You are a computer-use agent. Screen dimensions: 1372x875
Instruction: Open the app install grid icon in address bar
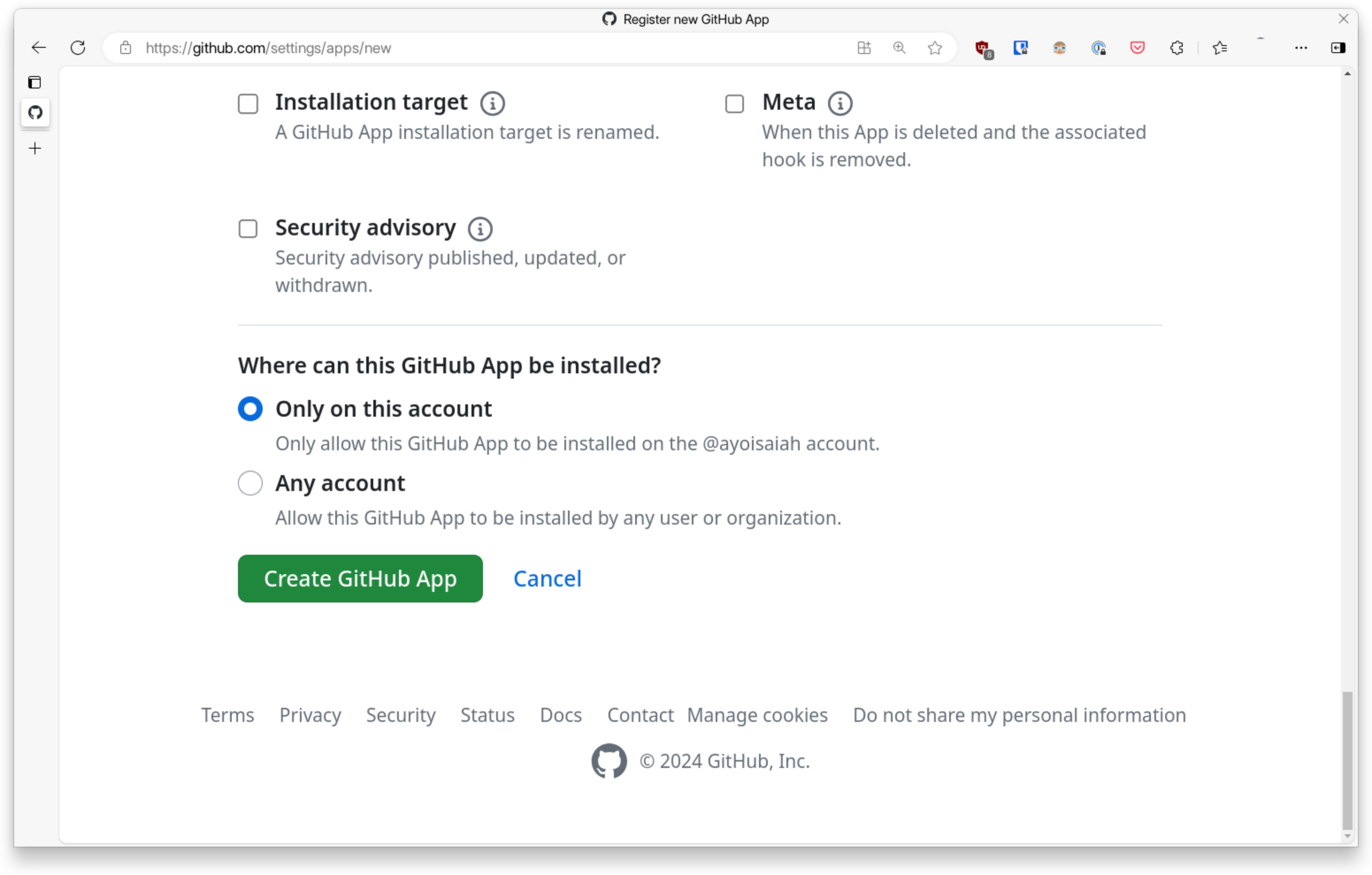coord(864,48)
